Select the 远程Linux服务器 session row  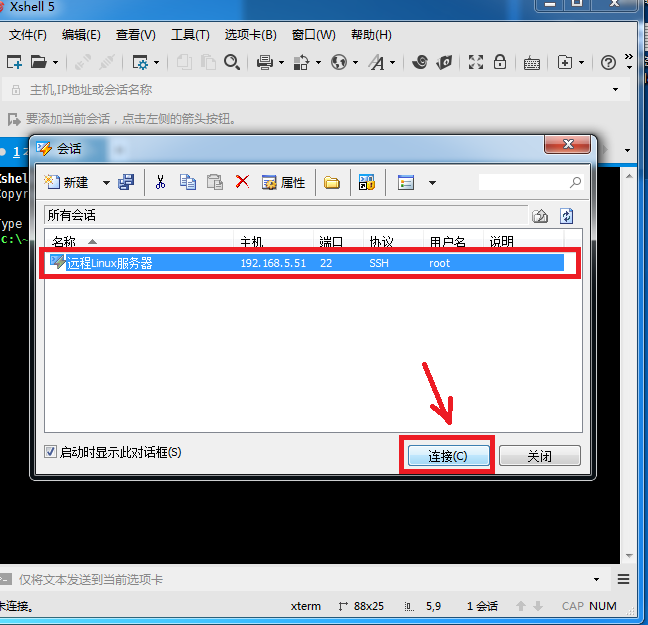click(300, 263)
